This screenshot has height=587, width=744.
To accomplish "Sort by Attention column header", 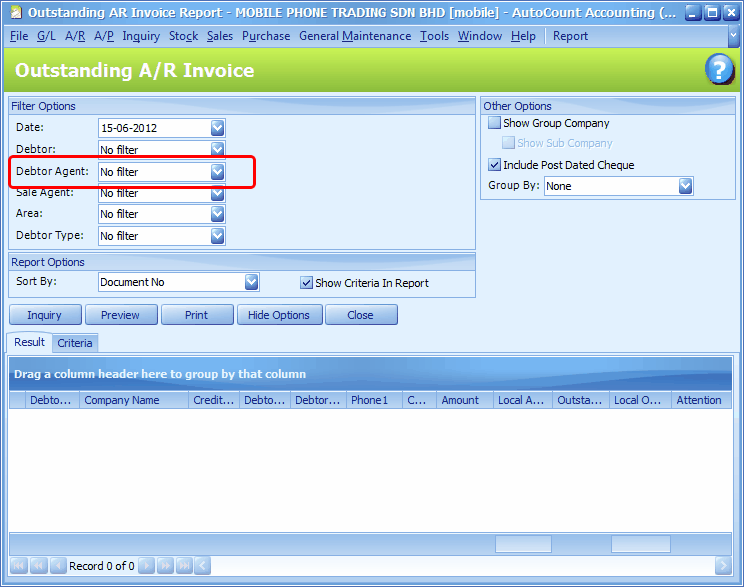I will click(x=701, y=400).
